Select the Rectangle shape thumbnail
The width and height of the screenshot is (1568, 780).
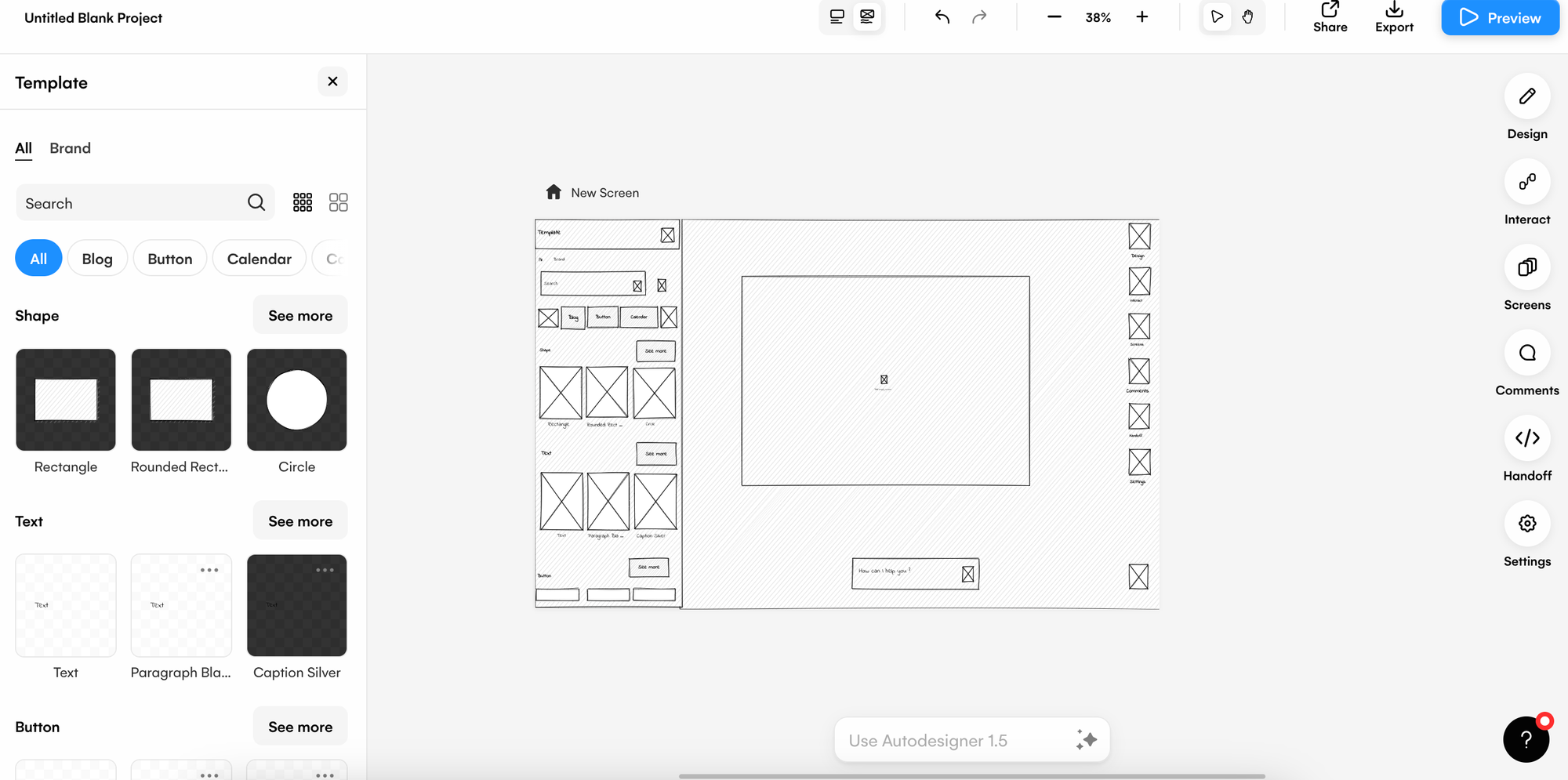tap(66, 400)
